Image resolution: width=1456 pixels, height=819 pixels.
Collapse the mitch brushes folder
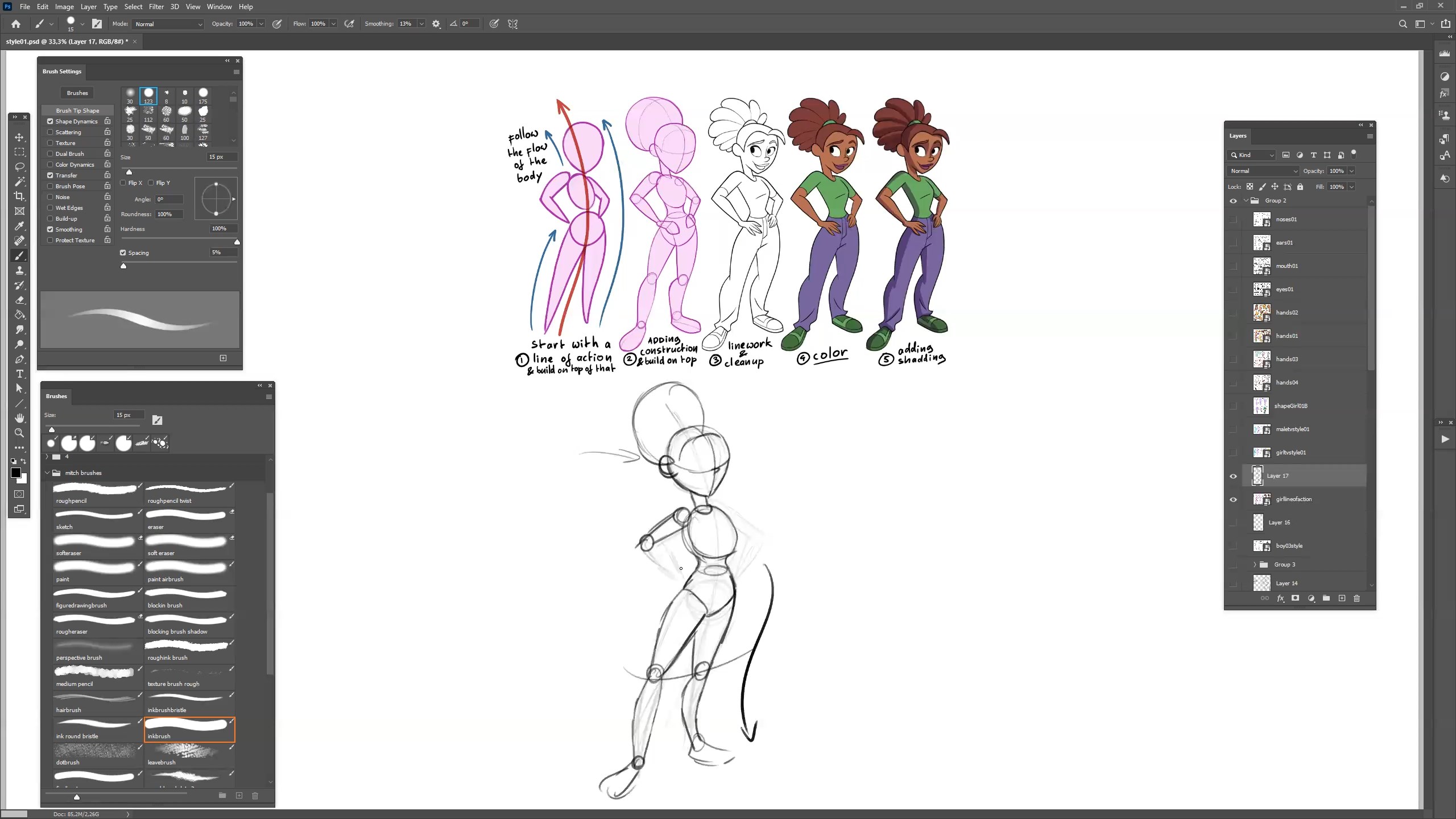pos(47,473)
